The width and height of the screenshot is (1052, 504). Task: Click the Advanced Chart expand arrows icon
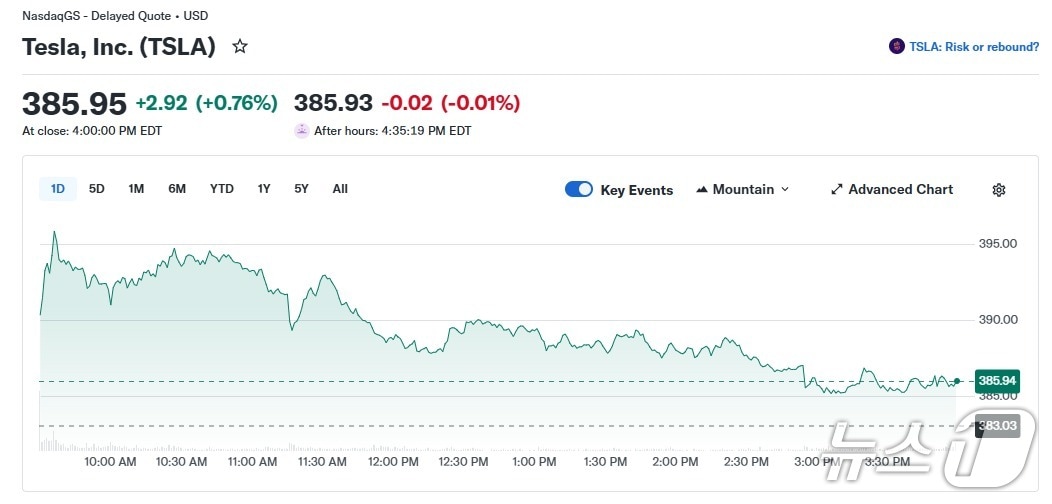point(837,189)
